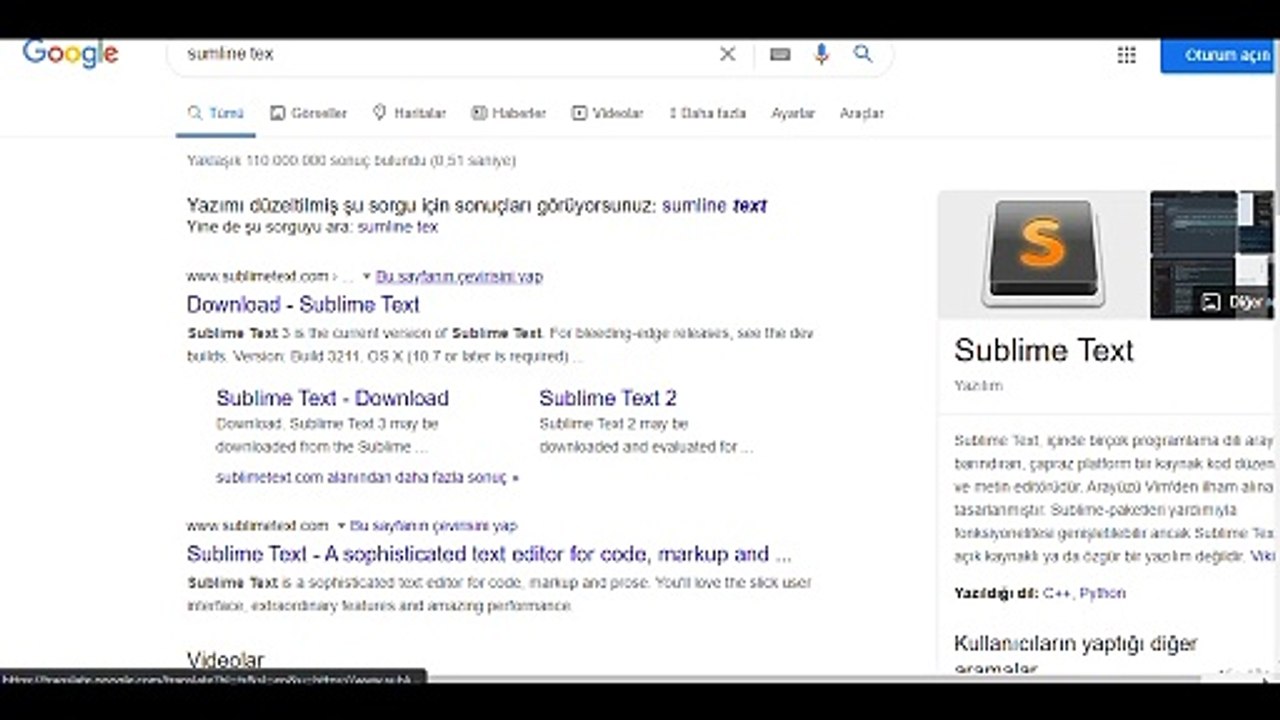Open the Haritalar tab
Viewport: 1280px width, 720px height.
(409, 113)
